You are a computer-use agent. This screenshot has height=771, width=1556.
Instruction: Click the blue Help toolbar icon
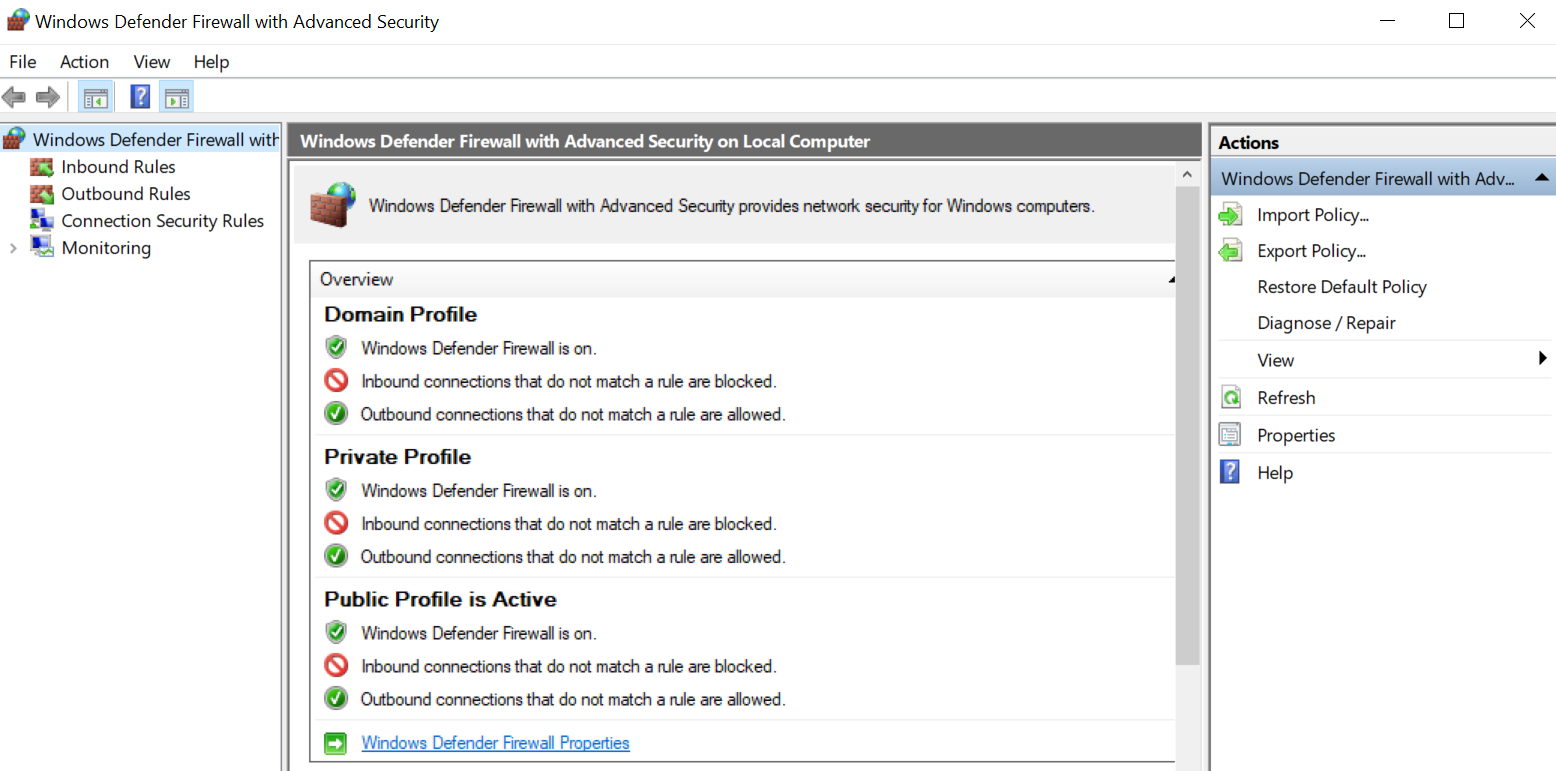[141, 97]
